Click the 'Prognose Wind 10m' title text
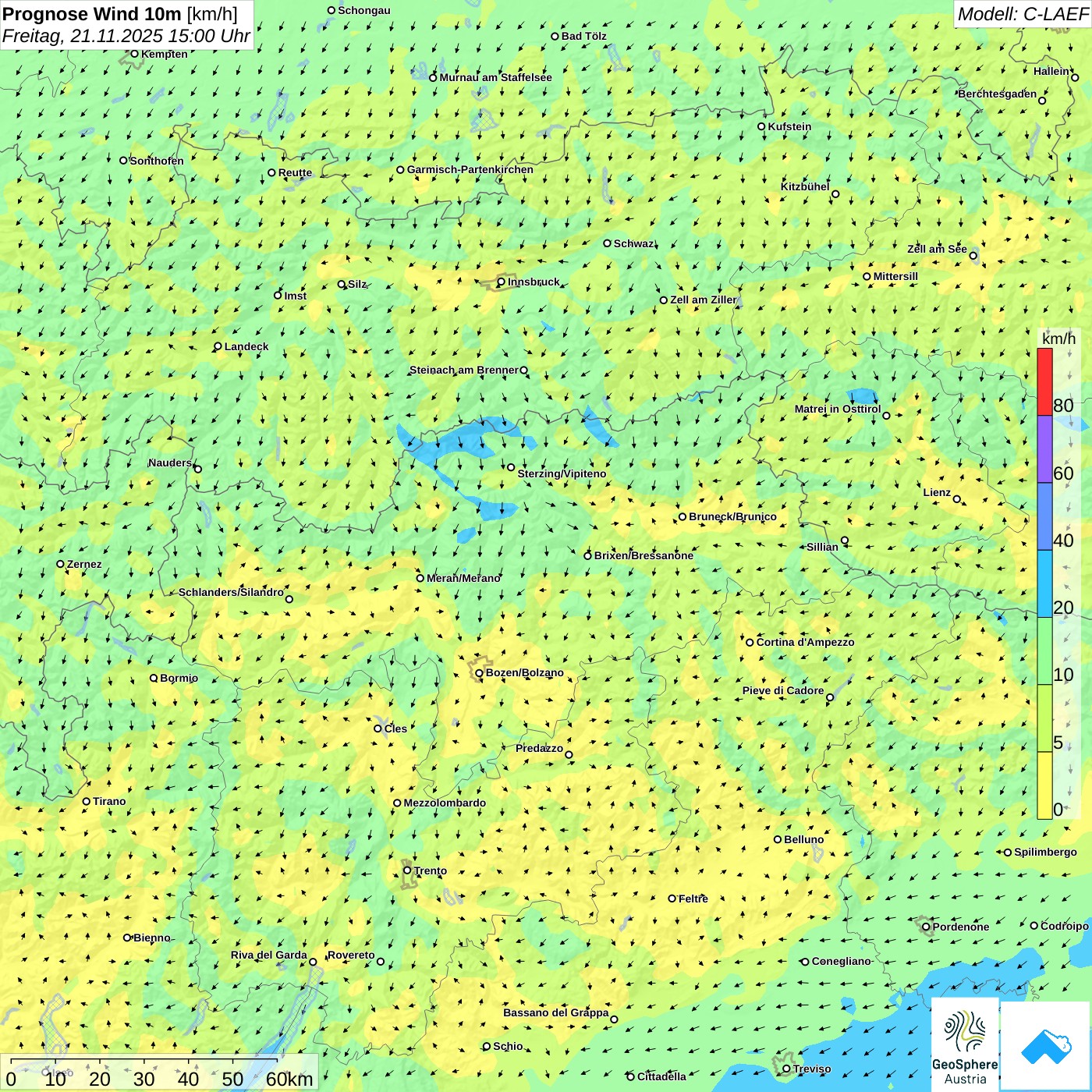The height and width of the screenshot is (1092, 1092). [92, 14]
